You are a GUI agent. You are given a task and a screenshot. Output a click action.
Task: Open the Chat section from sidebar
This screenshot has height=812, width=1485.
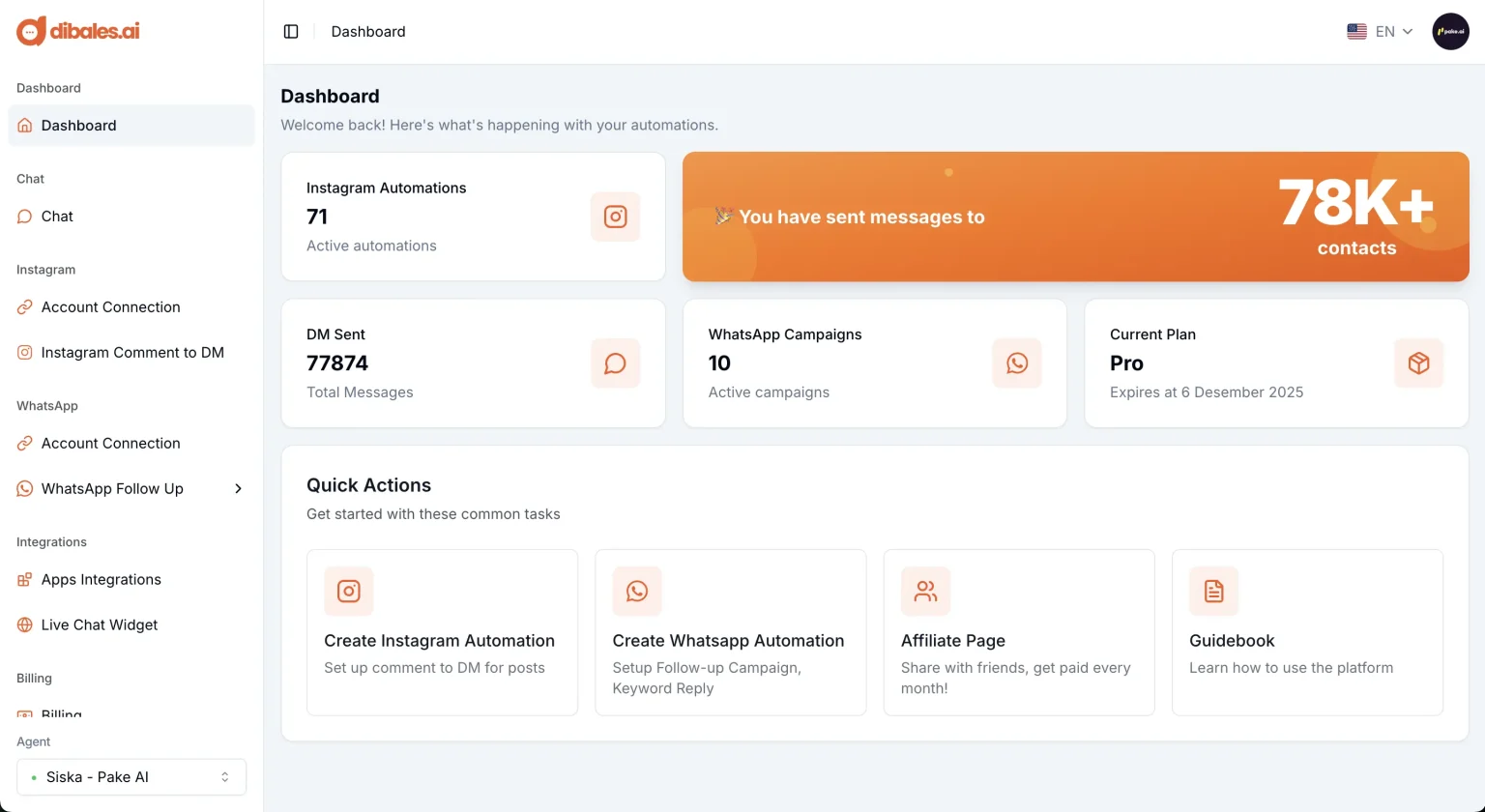coord(57,216)
